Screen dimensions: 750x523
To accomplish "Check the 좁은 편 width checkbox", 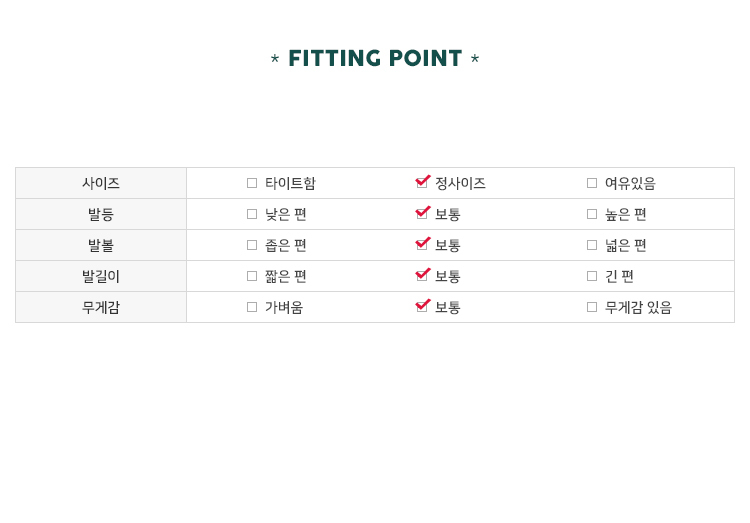I will pos(252,245).
